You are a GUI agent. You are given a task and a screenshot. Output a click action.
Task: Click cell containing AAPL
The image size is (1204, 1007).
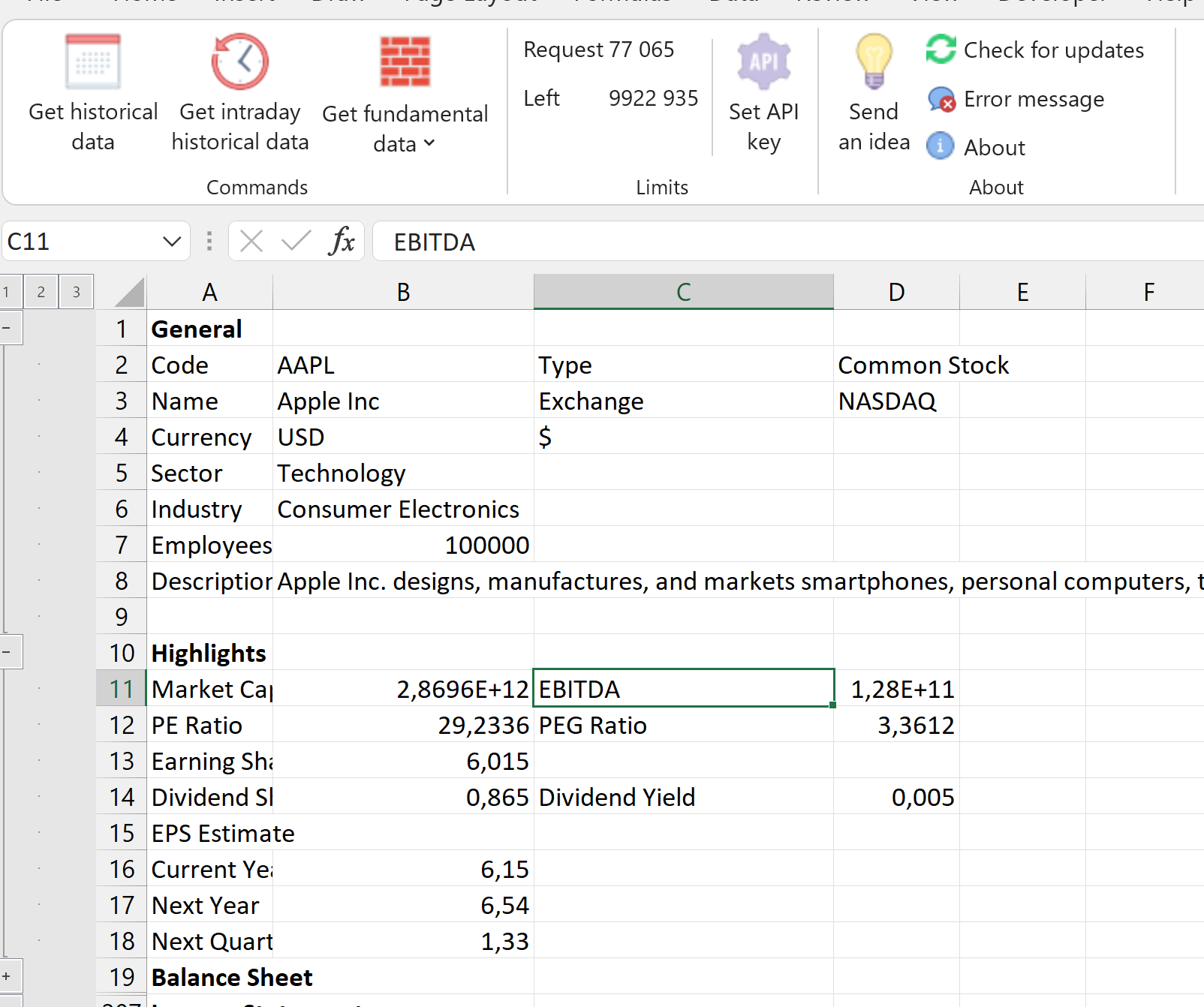[x=403, y=365]
